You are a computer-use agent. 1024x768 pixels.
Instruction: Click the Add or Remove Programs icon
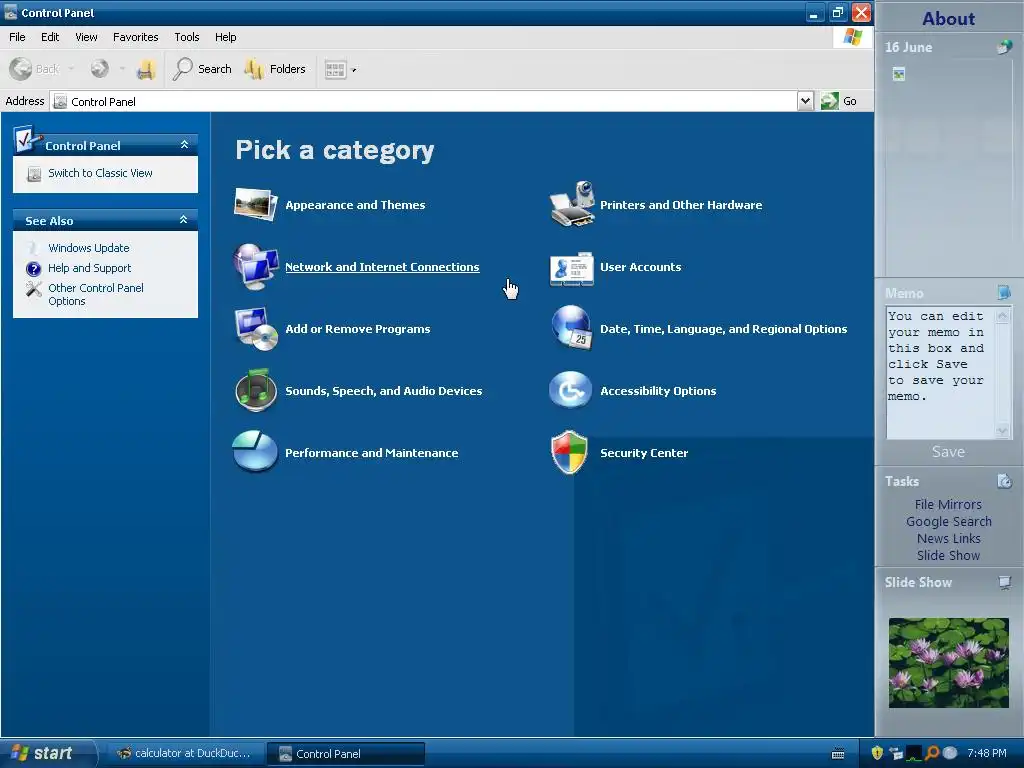(x=255, y=328)
